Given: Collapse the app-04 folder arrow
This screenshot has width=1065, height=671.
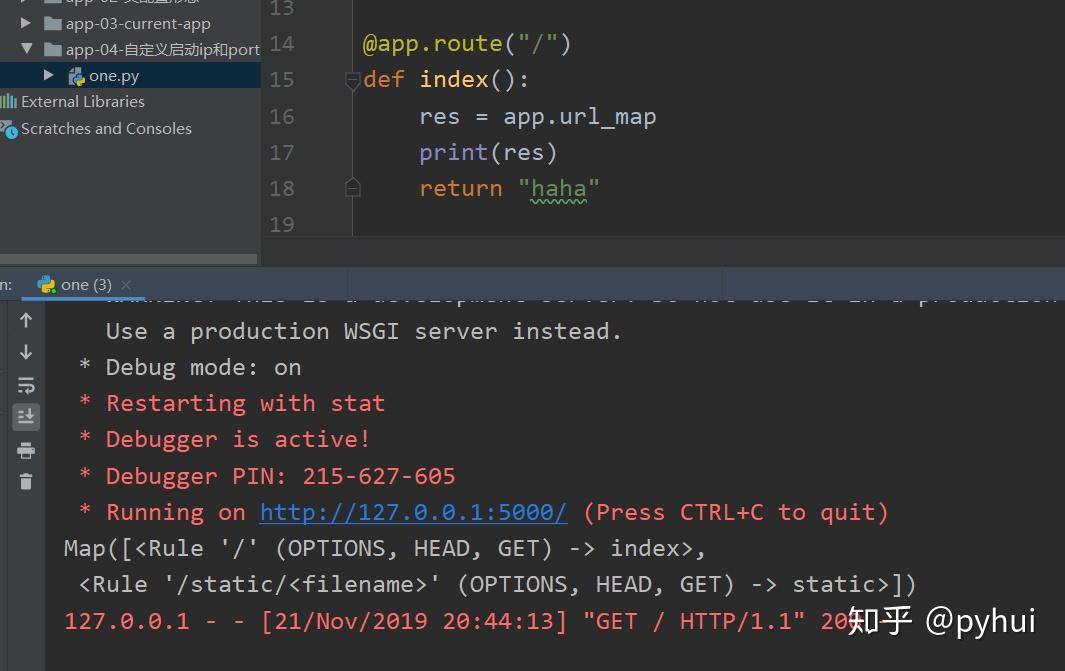Looking at the screenshot, I should (26, 49).
